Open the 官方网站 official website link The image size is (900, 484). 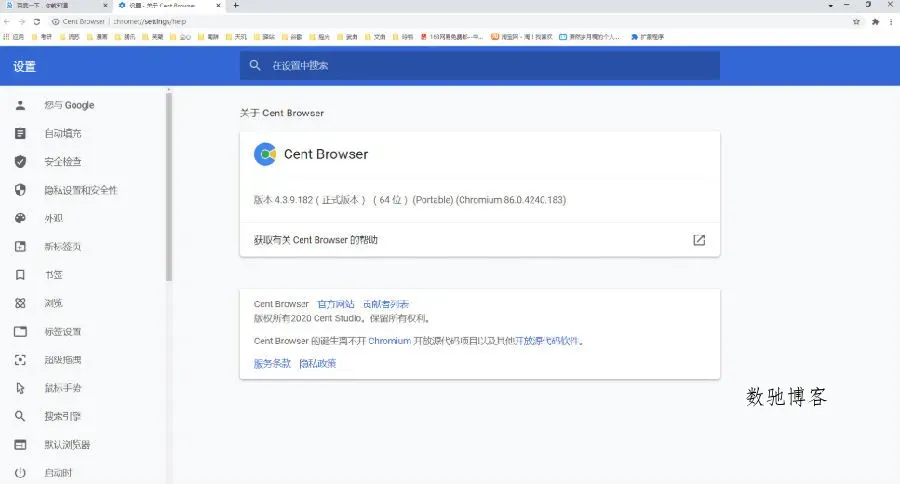click(336, 304)
